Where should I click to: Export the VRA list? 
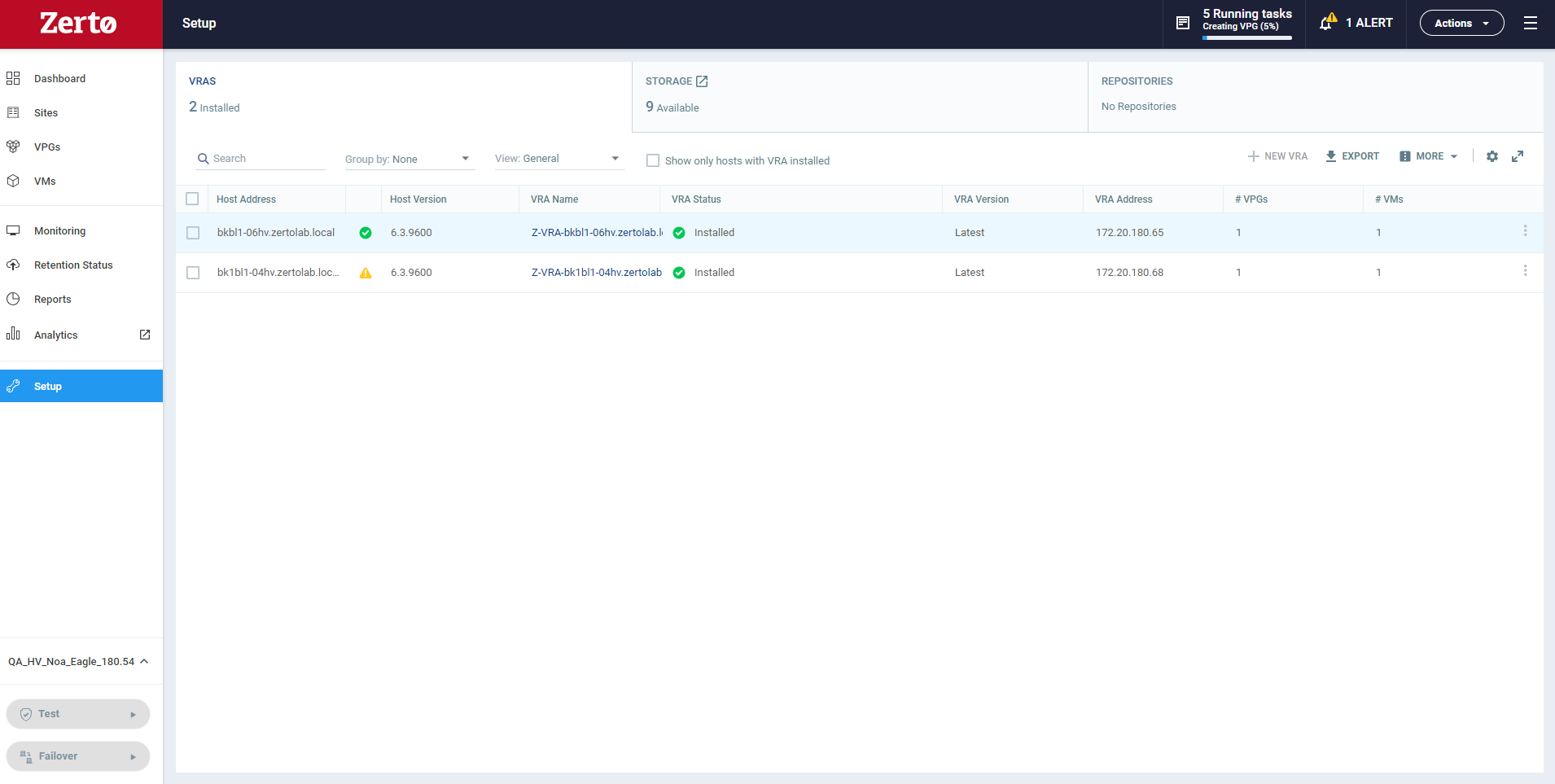click(1352, 156)
